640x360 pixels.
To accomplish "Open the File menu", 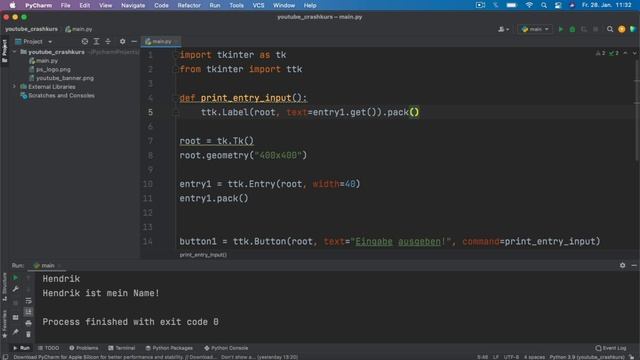I will (65, 5).
